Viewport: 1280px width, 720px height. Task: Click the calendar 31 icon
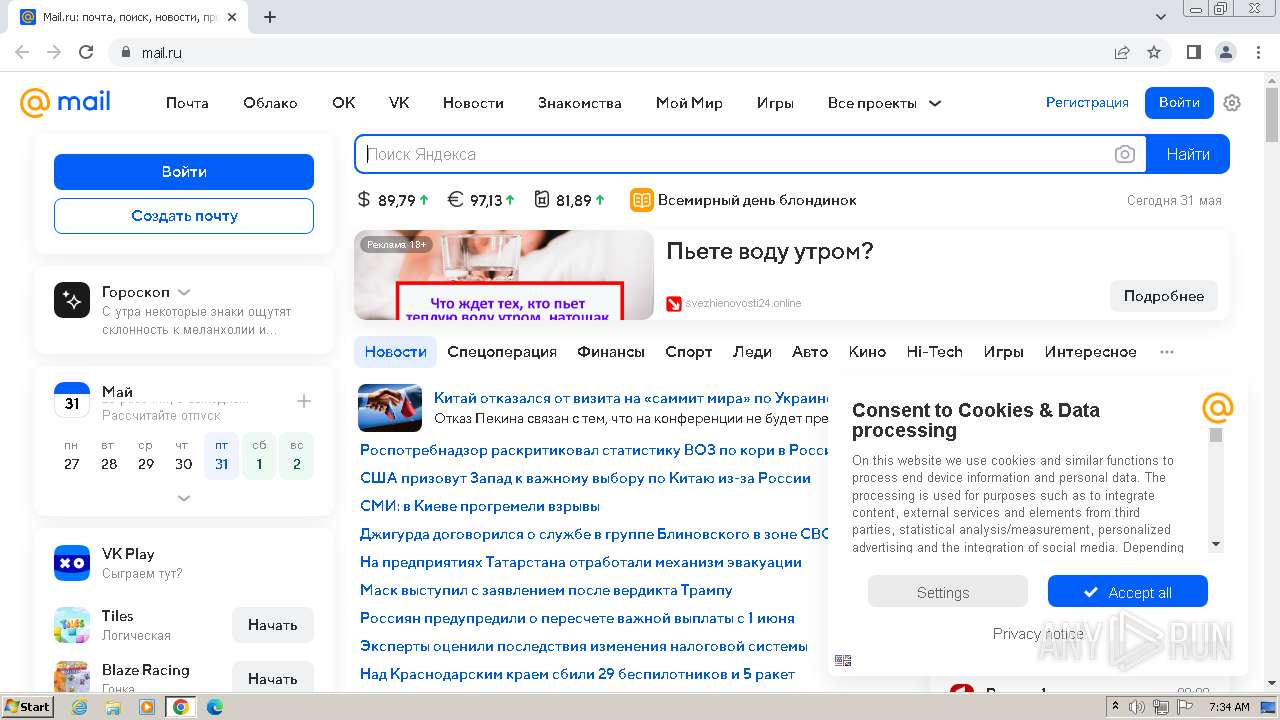coord(72,400)
